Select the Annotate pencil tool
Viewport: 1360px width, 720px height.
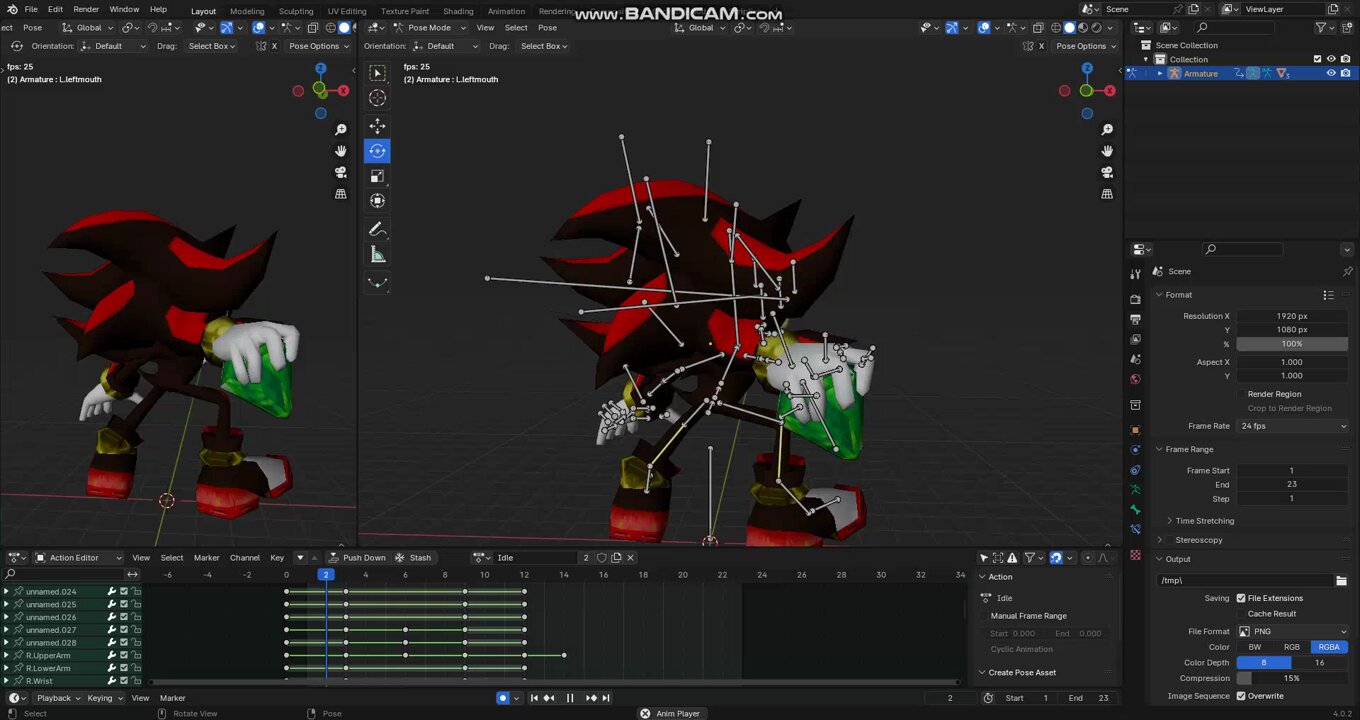pyautogui.click(x=377, y=230)
